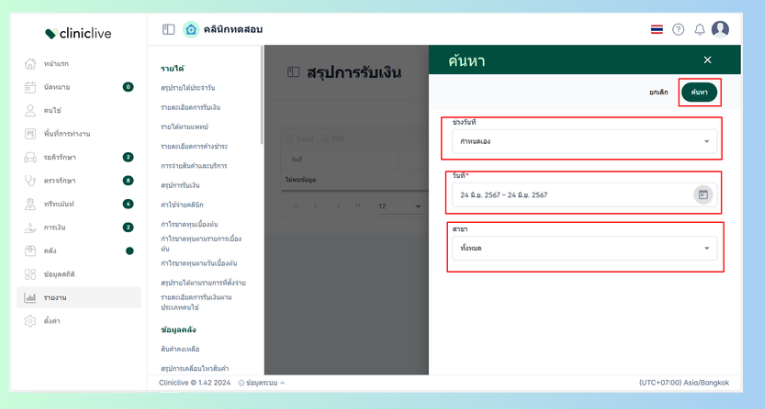Image resolution: width=765 pixels, height=409 pixels.
Task: Open the page size 12 dropdown
Action: [x=400, y=206]
